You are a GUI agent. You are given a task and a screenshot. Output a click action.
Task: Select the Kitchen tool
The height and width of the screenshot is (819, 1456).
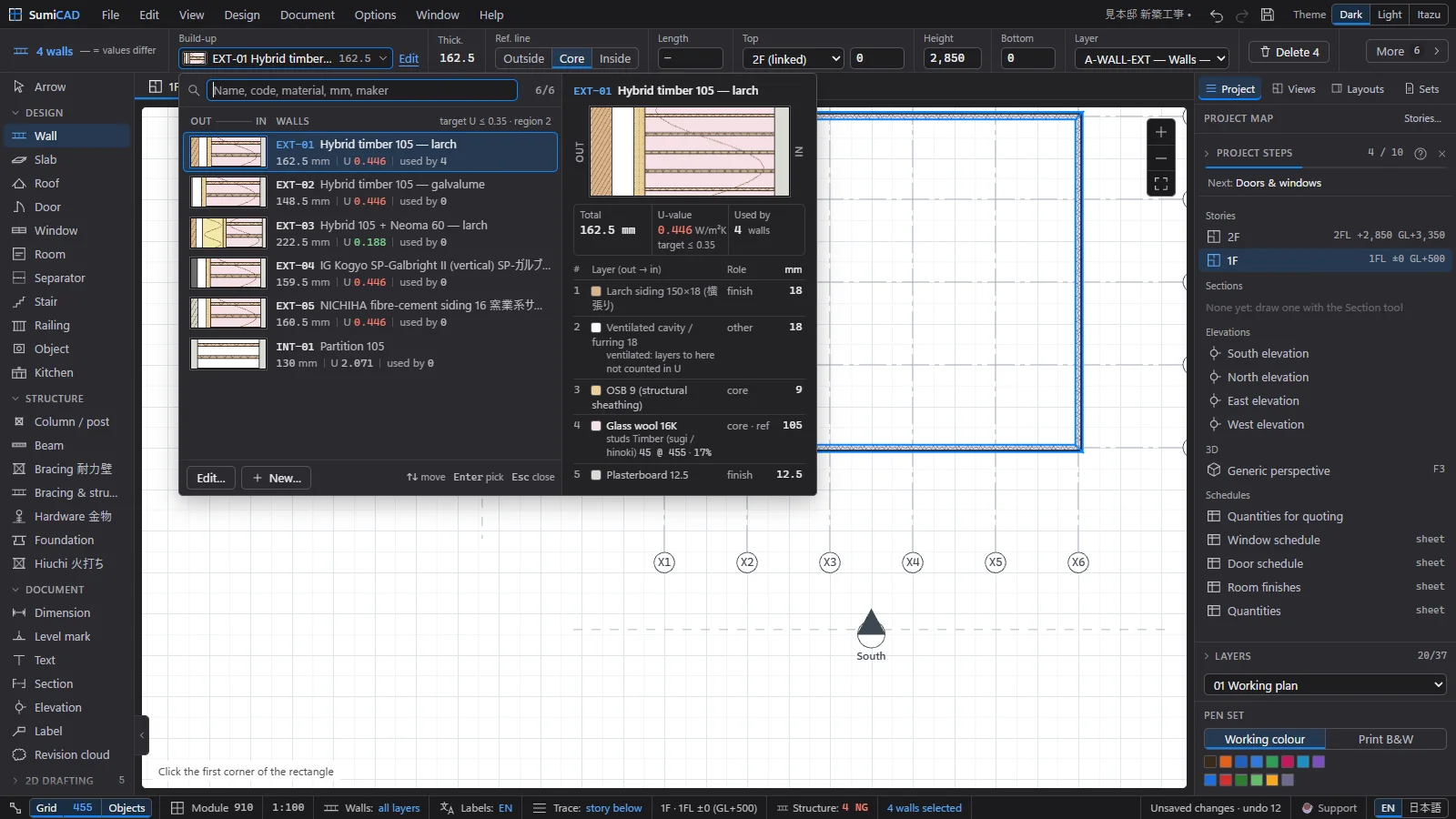coord(66,372)
